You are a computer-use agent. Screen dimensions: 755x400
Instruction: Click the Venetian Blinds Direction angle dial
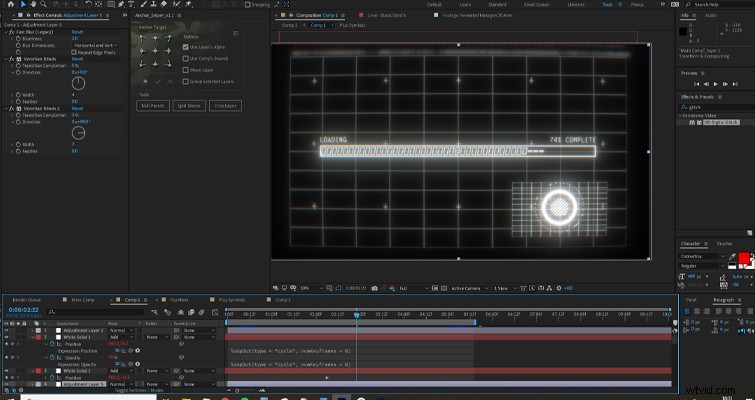78,83
